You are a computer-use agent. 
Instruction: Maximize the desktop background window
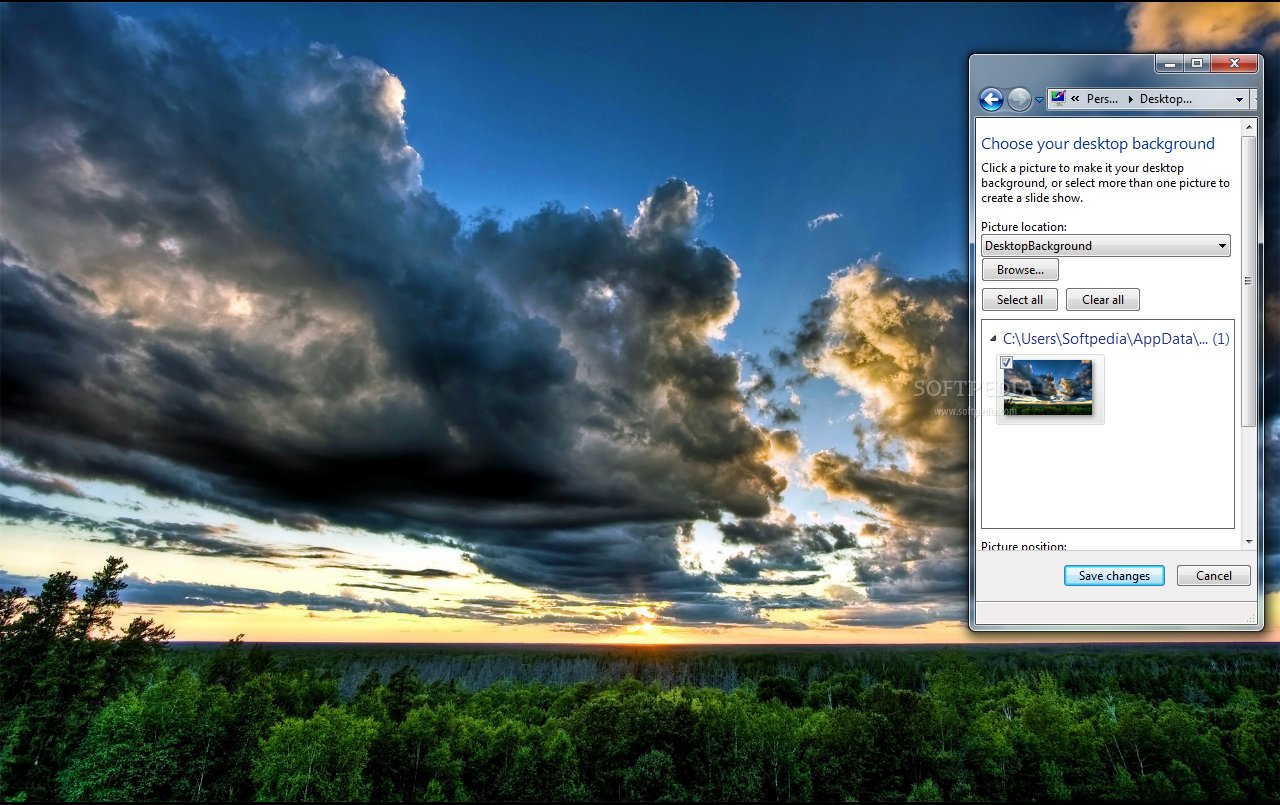pos(1197,64)
